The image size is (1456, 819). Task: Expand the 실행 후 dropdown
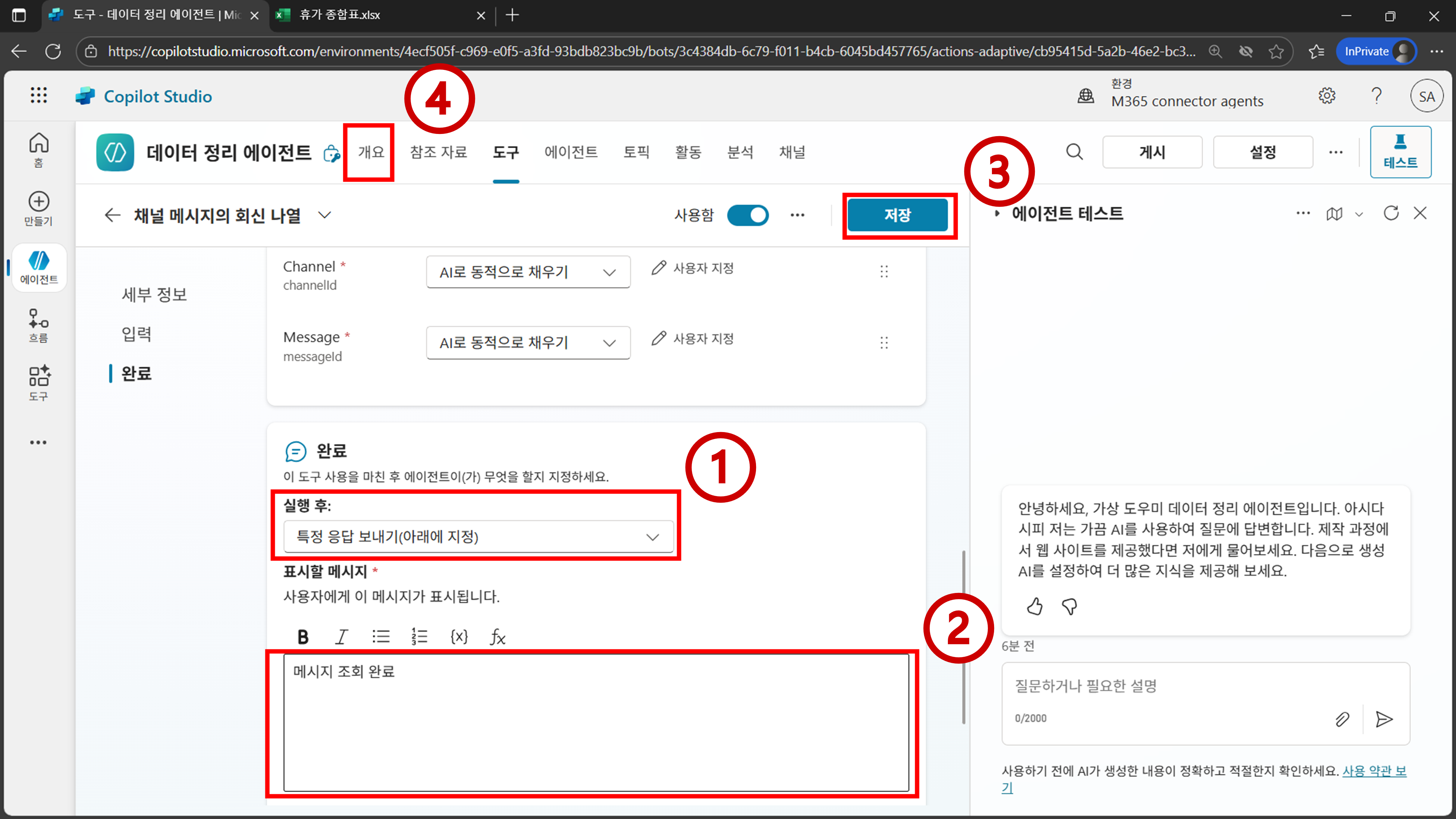coord(478,537)
